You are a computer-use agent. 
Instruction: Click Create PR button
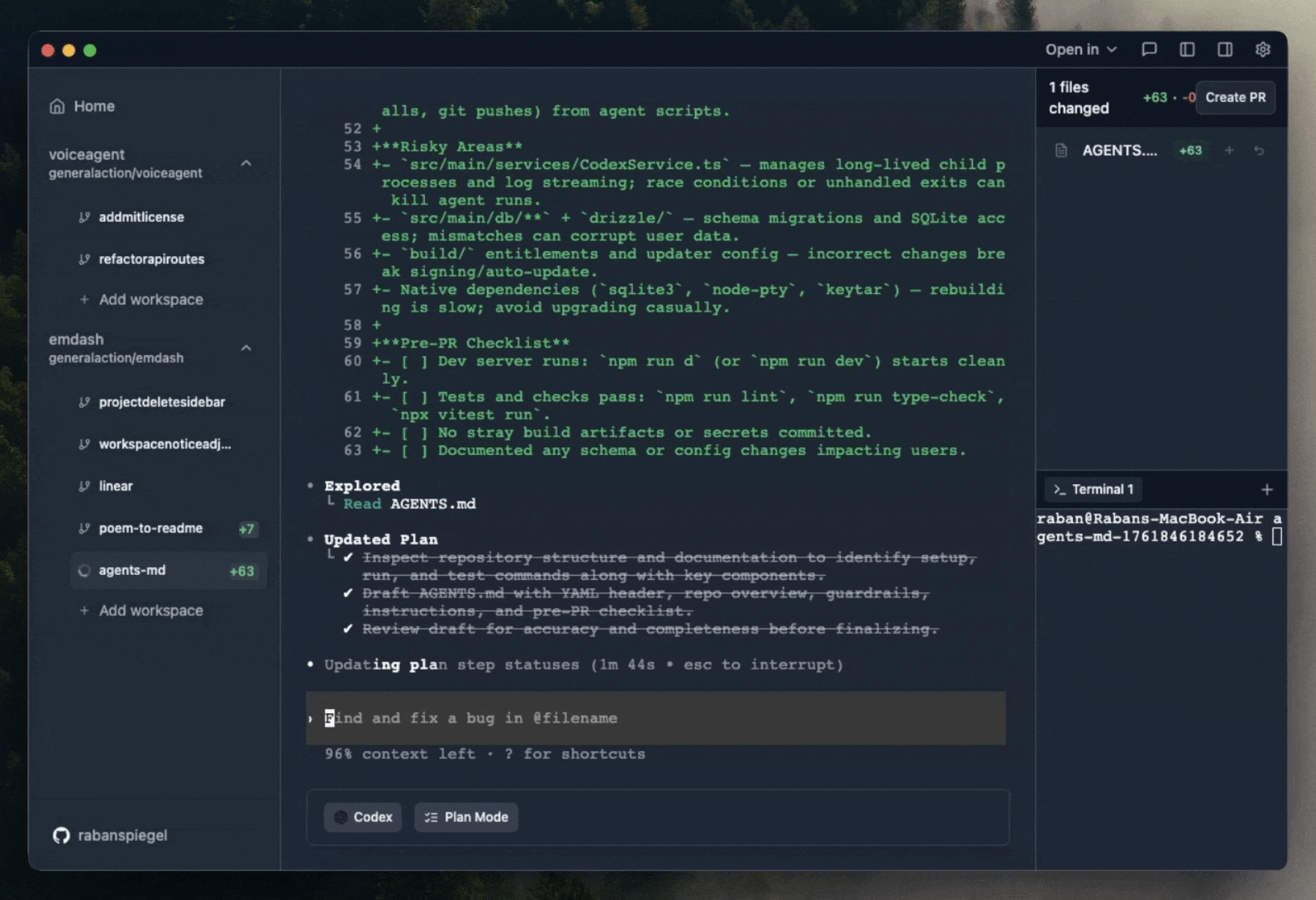click(1235, 98)
